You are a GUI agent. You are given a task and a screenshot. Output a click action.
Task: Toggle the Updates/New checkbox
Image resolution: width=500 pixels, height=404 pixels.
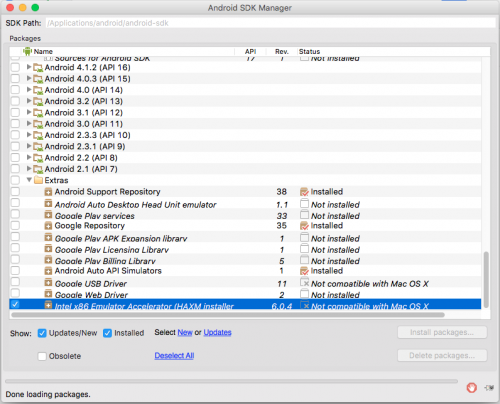click(42, 333)
